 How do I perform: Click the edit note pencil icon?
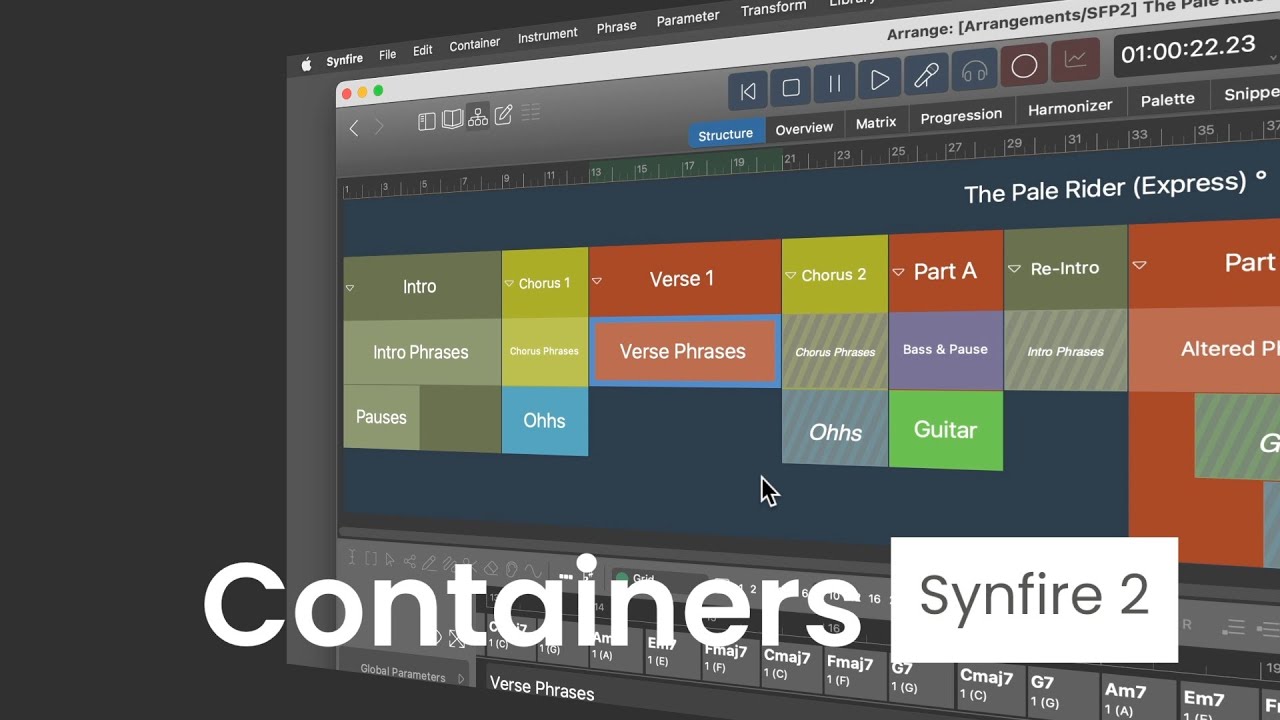[x=504, y=115]
